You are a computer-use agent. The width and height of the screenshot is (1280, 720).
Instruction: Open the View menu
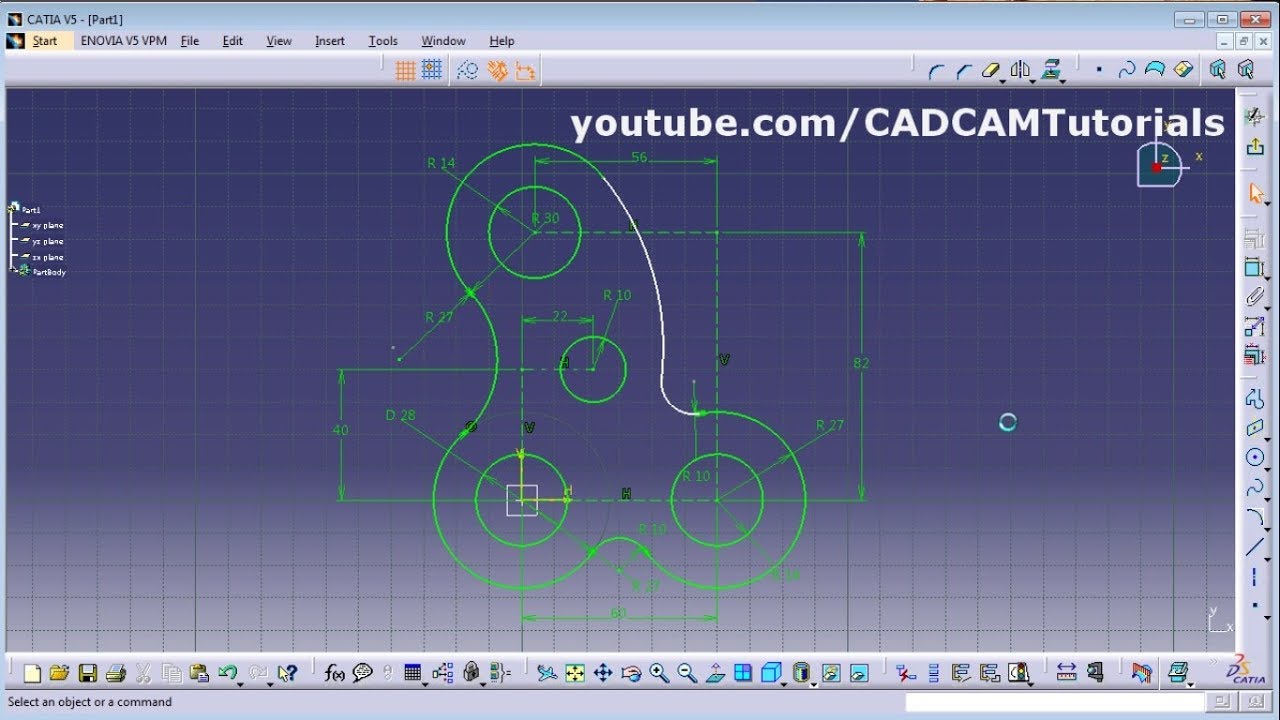[x=279, y=41]
